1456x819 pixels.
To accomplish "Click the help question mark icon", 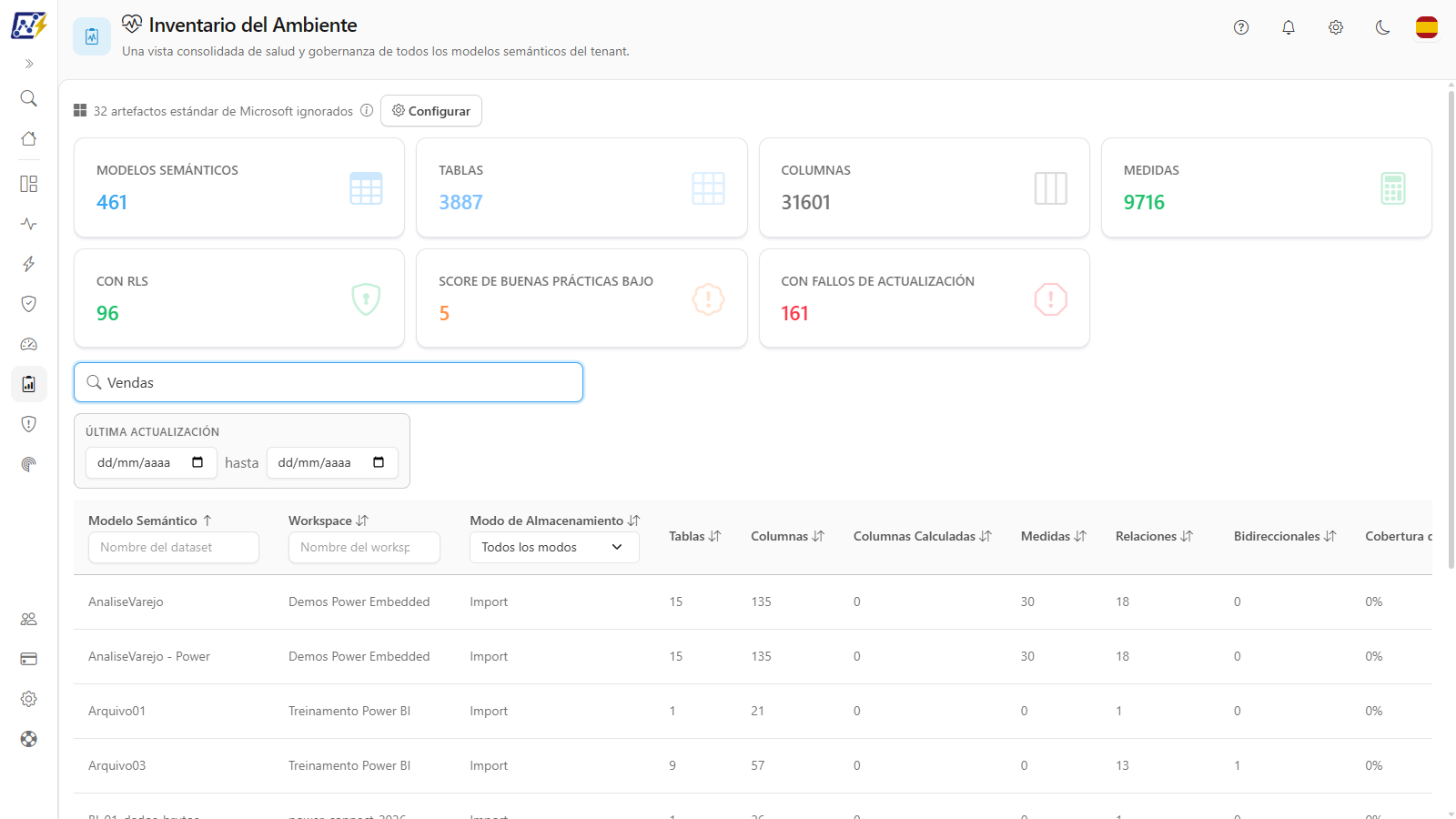I will [x=1241, y=27].
